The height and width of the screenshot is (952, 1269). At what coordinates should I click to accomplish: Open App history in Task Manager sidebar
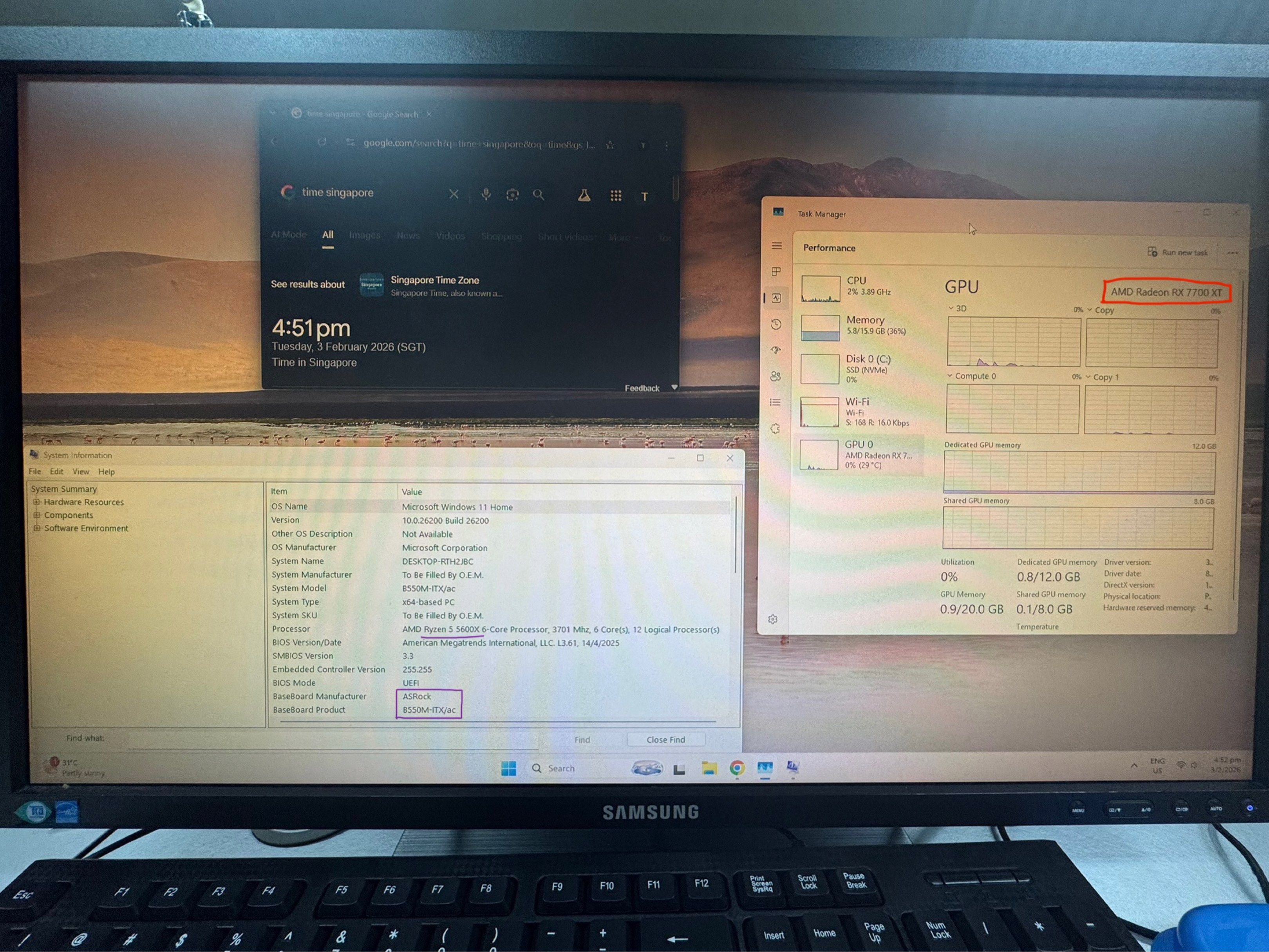(776, 324)
